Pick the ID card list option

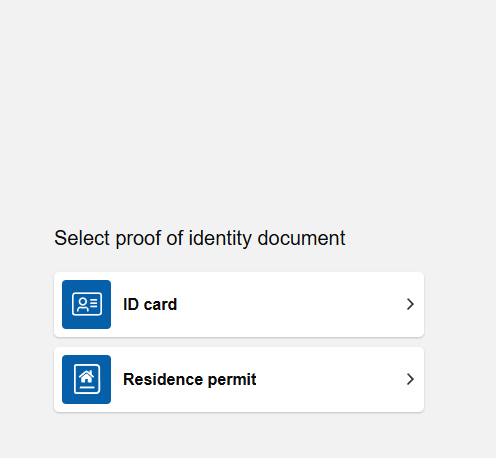239,304
